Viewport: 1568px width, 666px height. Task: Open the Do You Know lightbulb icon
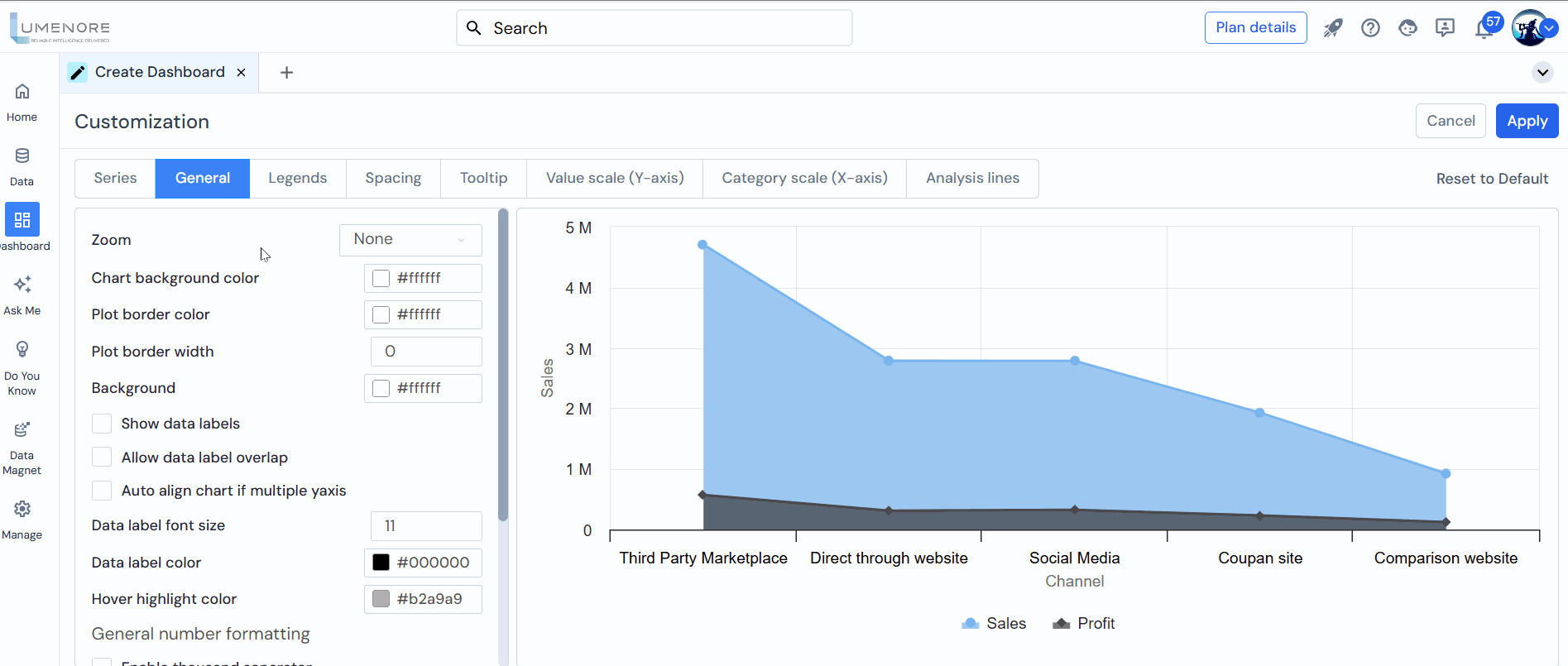coord(22,350)
